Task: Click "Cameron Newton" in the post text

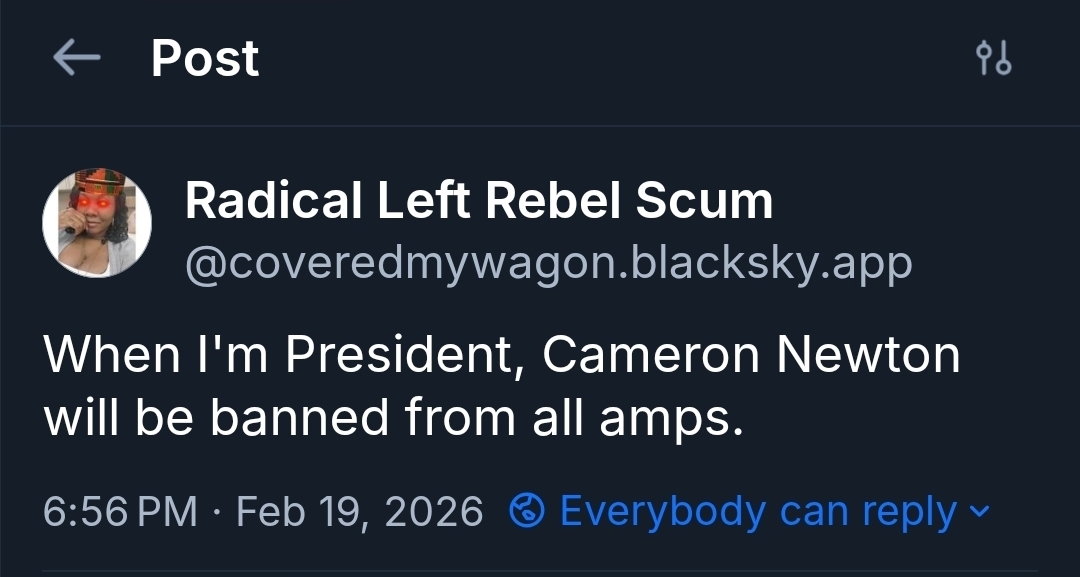Action: tap(751, 355)
